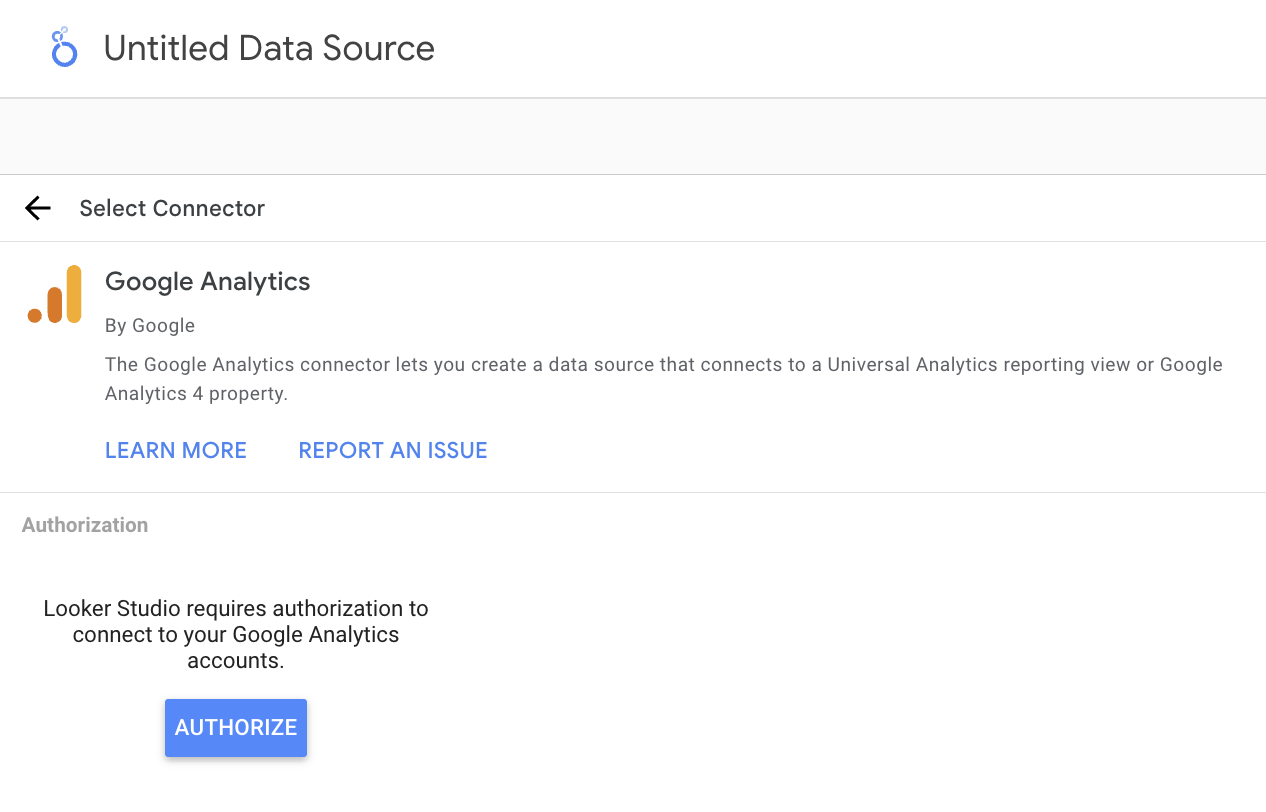Click the Analytics connector logo thumbnail
1266x812 pixels.
(54, 294)
